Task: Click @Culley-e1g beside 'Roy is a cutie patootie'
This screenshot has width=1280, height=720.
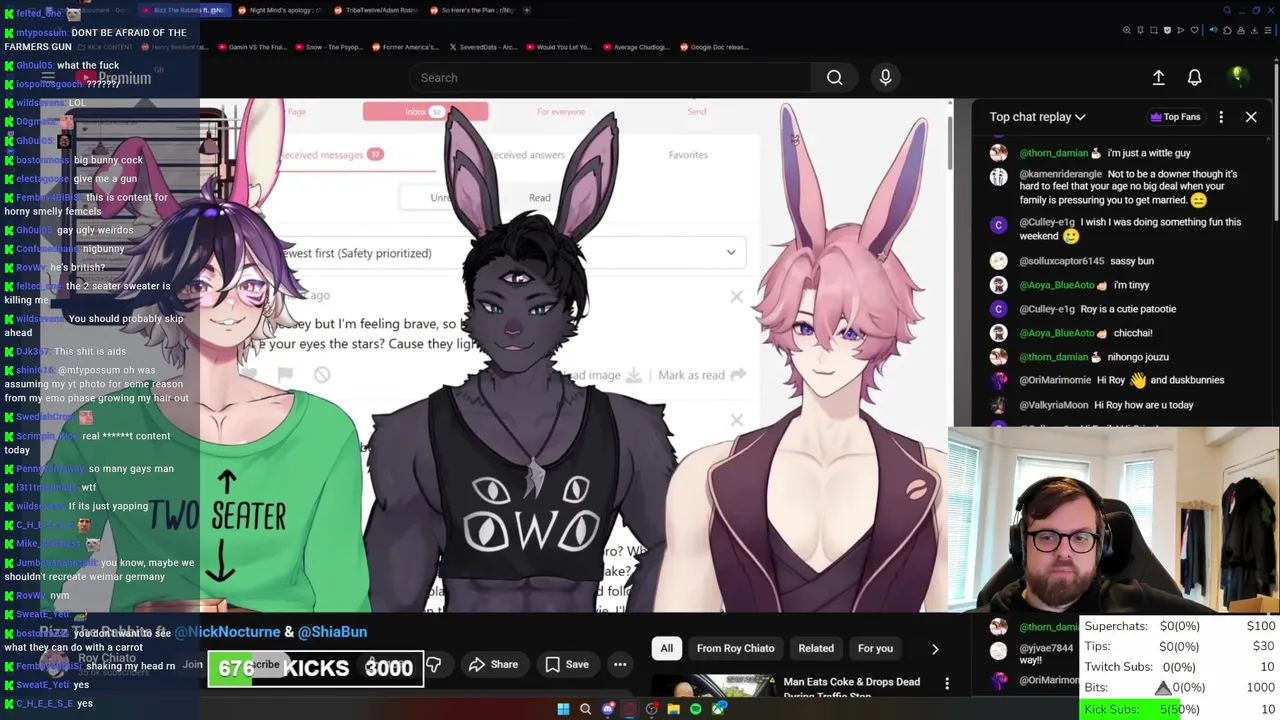Action: point(1047,309)
